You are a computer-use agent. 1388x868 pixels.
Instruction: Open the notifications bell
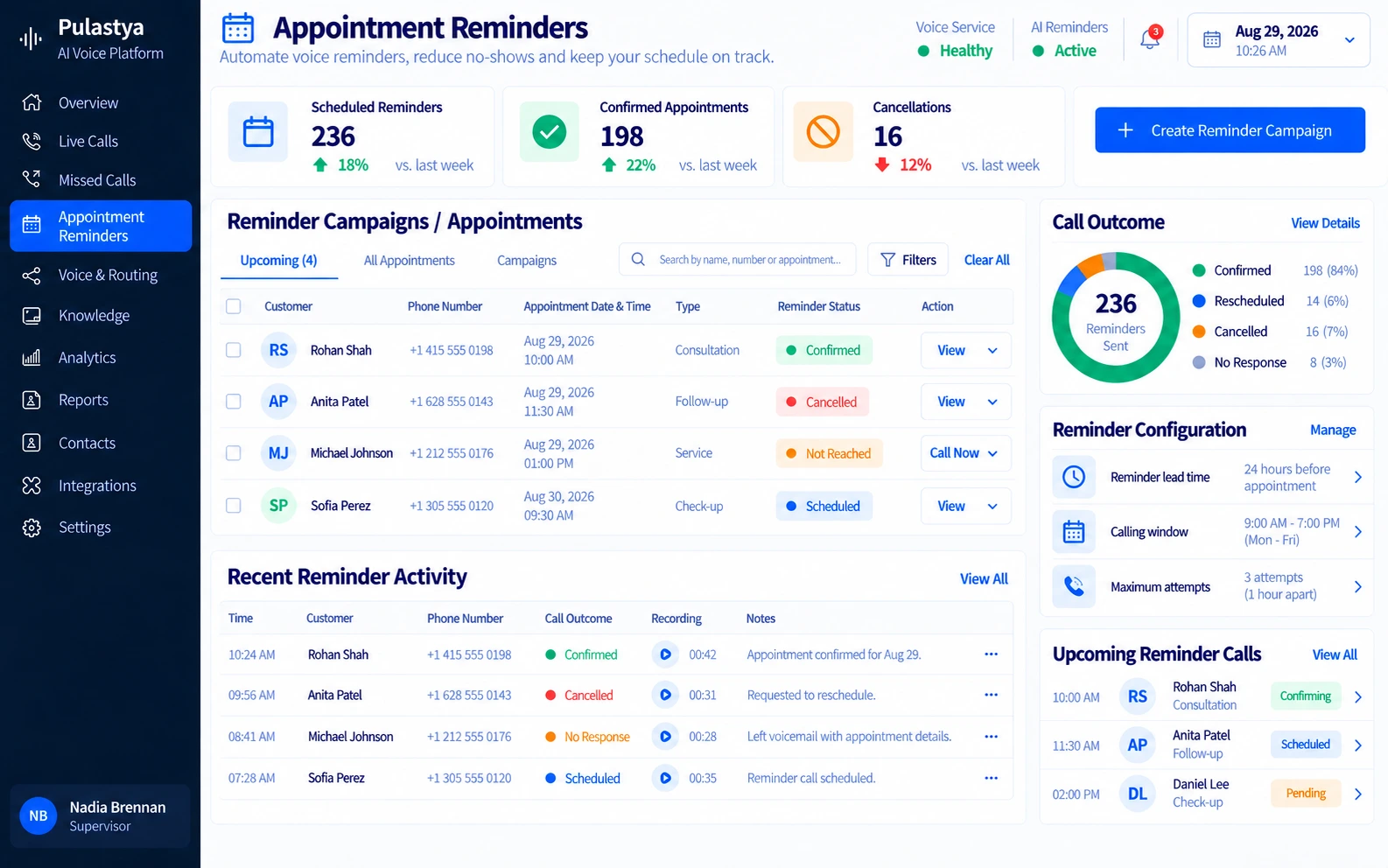(1149, 39)
